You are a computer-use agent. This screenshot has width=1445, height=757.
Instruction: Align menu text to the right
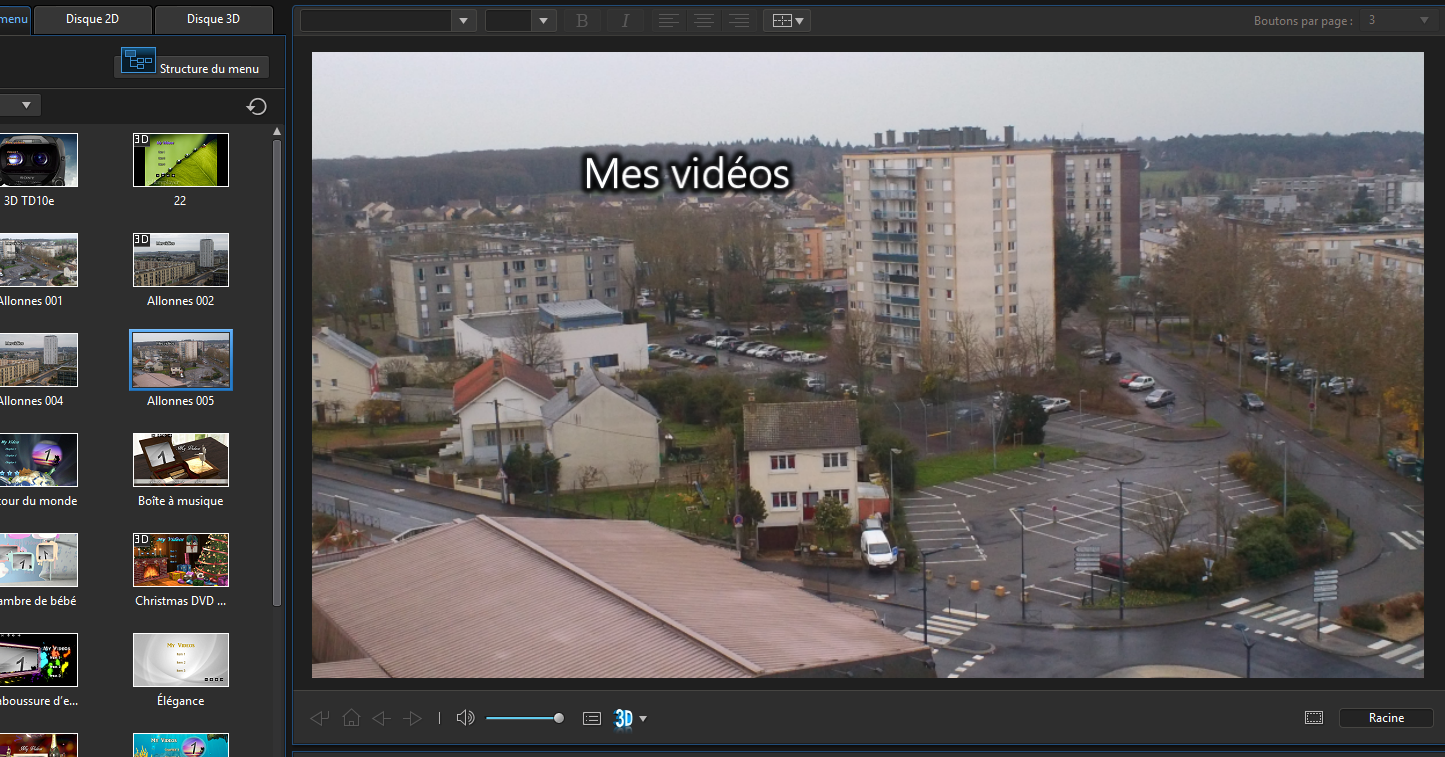point(739,21)
